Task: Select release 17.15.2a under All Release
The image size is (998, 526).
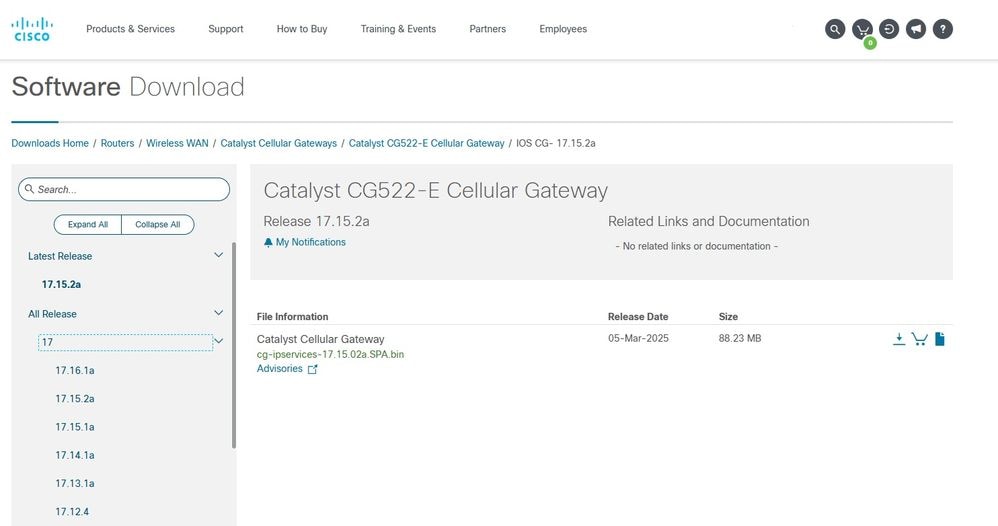Action: tap(74, 399)
